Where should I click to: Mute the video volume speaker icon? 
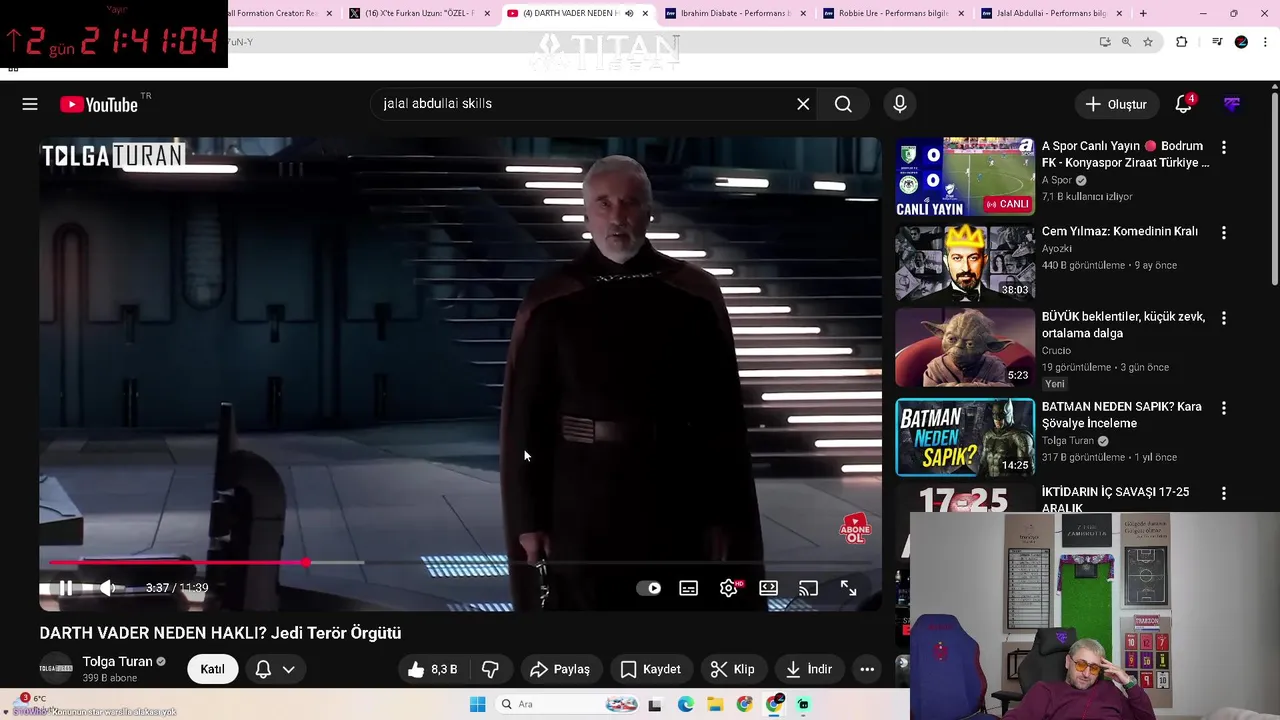(x=107, y=588)
